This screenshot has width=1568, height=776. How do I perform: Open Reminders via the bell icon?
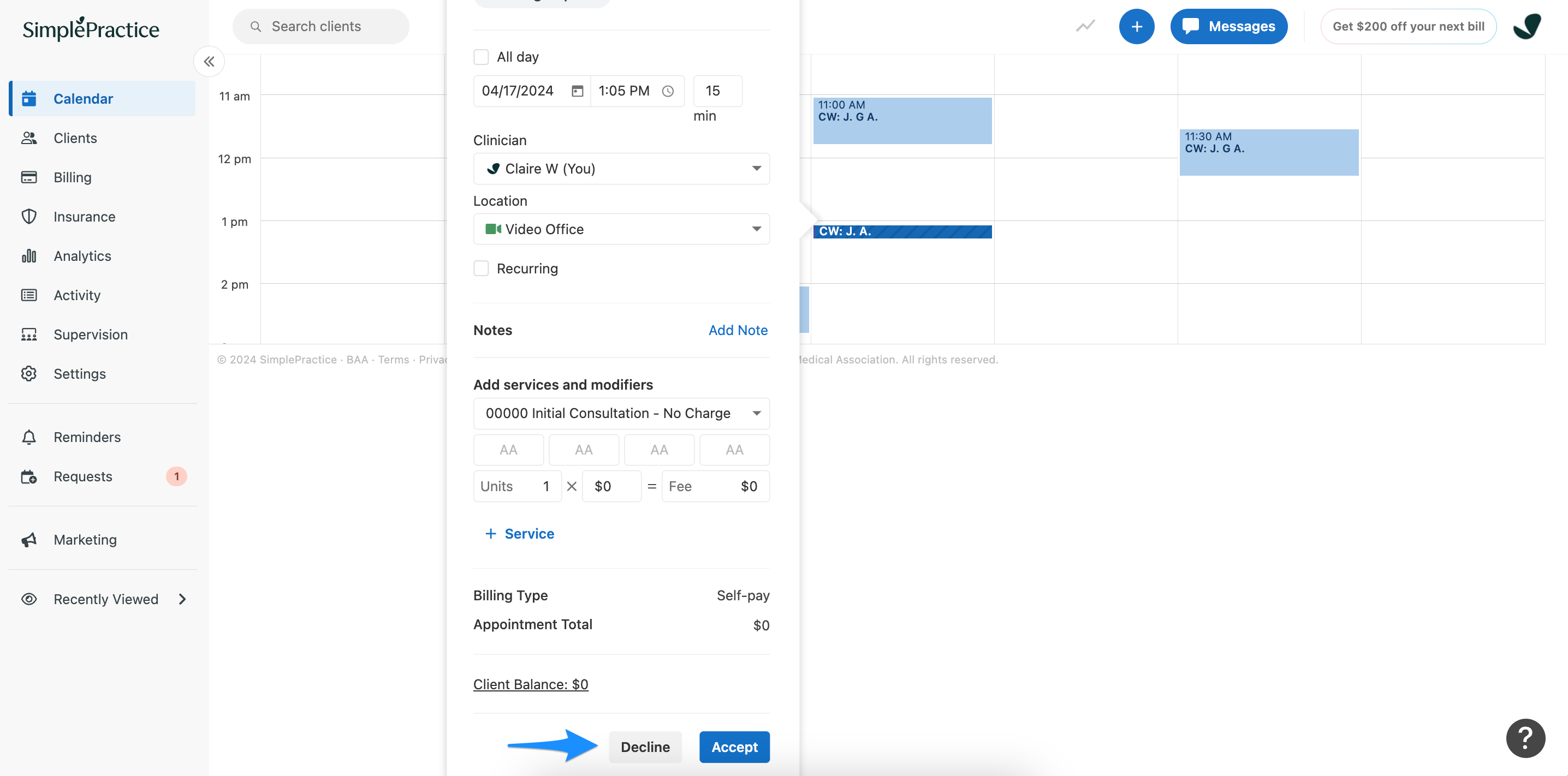(x=28, y=437)
